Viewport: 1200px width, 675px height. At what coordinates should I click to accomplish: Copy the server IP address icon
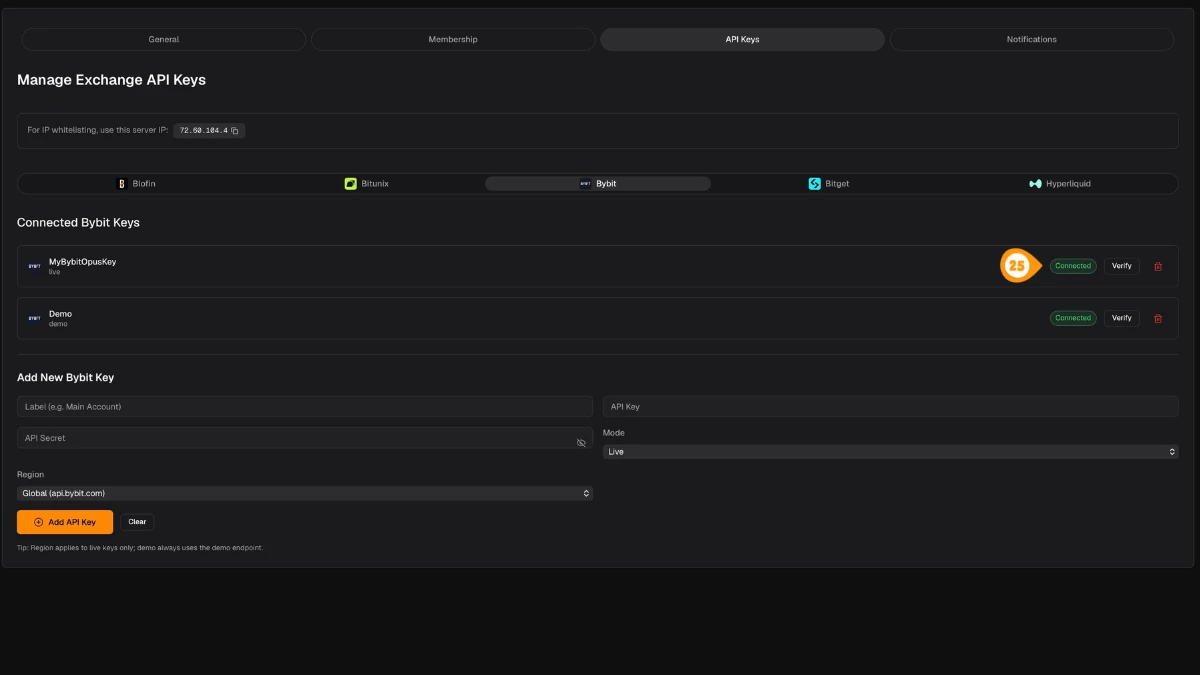pyautogui.click(x=235, y=131)
